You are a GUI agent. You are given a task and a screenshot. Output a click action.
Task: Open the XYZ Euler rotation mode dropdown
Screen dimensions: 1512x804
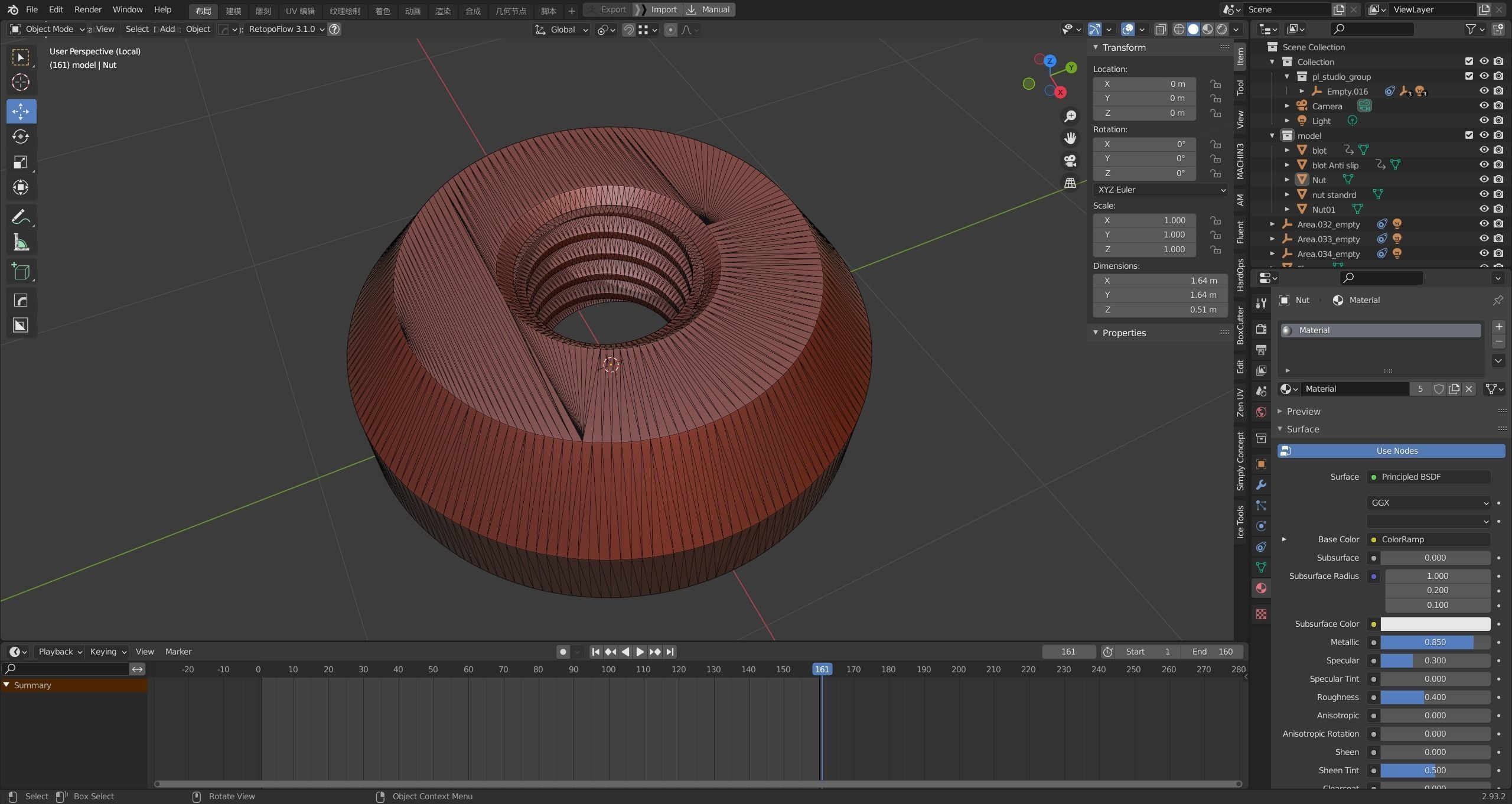1159,190
